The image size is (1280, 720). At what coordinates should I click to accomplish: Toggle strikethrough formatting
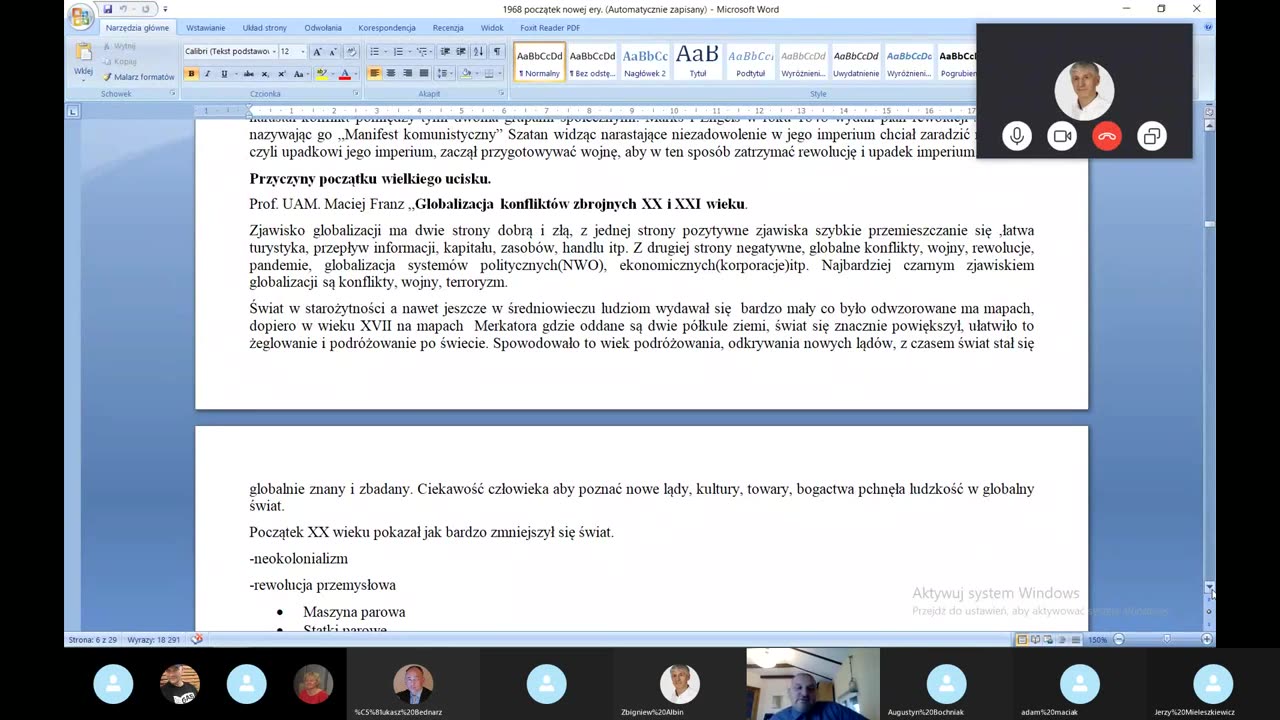(249, 73)
